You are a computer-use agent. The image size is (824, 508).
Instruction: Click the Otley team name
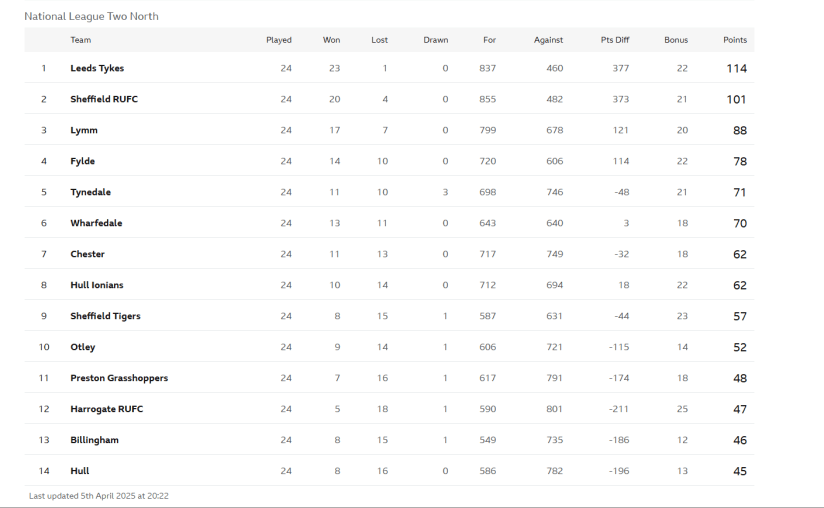pyautogui.click(x=83, y=347)
